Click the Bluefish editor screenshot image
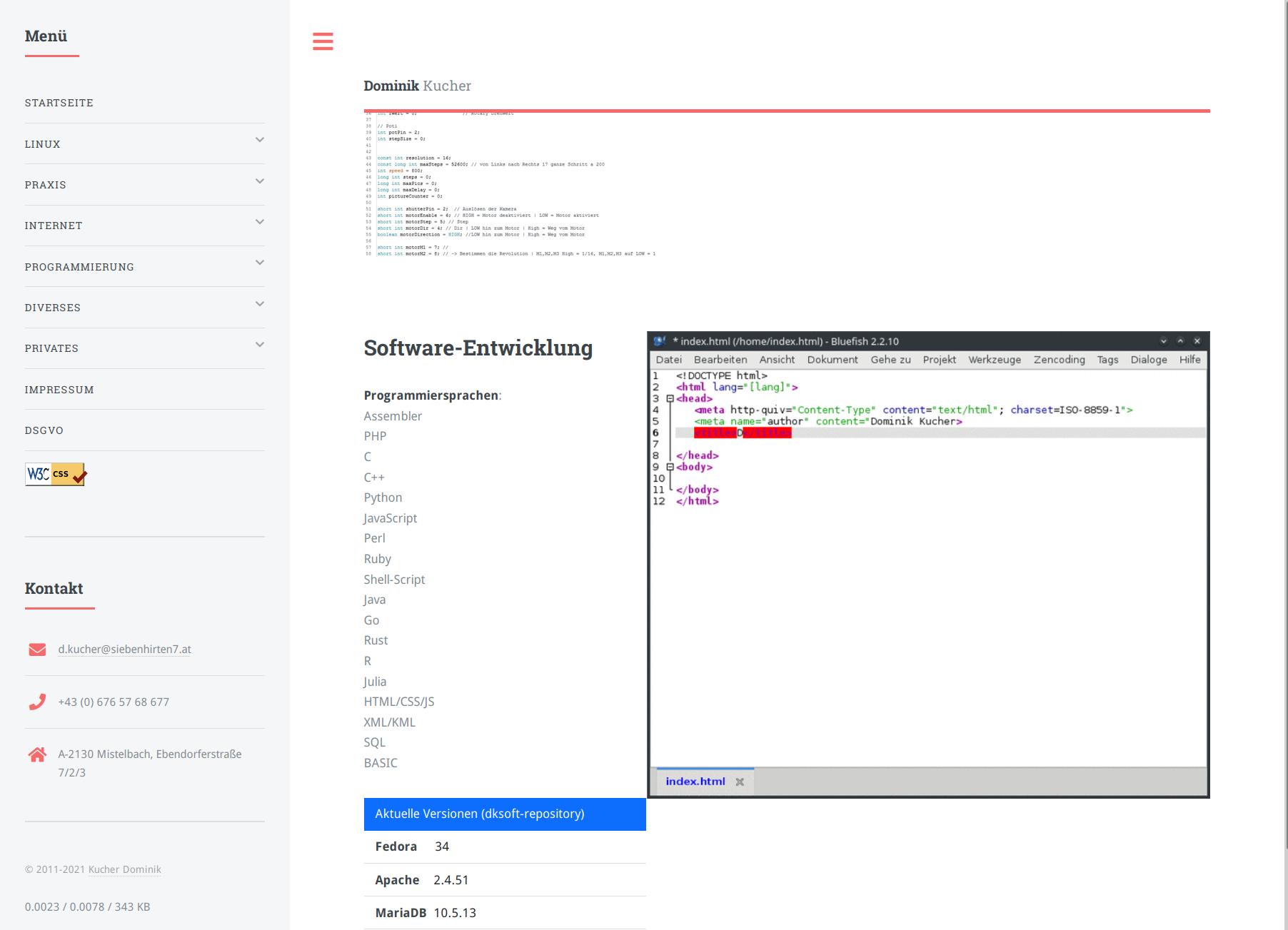The width and height of the screenshot is (1288, 930). 928,565
